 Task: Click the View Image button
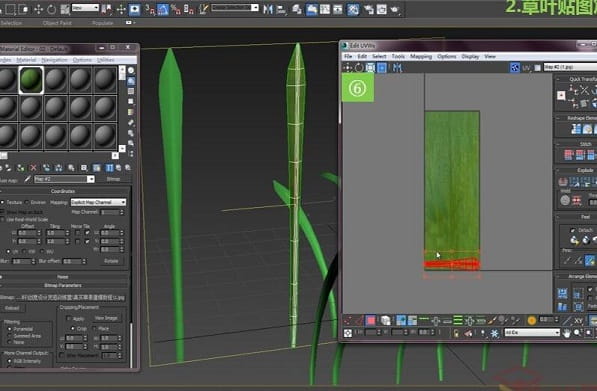106,318
